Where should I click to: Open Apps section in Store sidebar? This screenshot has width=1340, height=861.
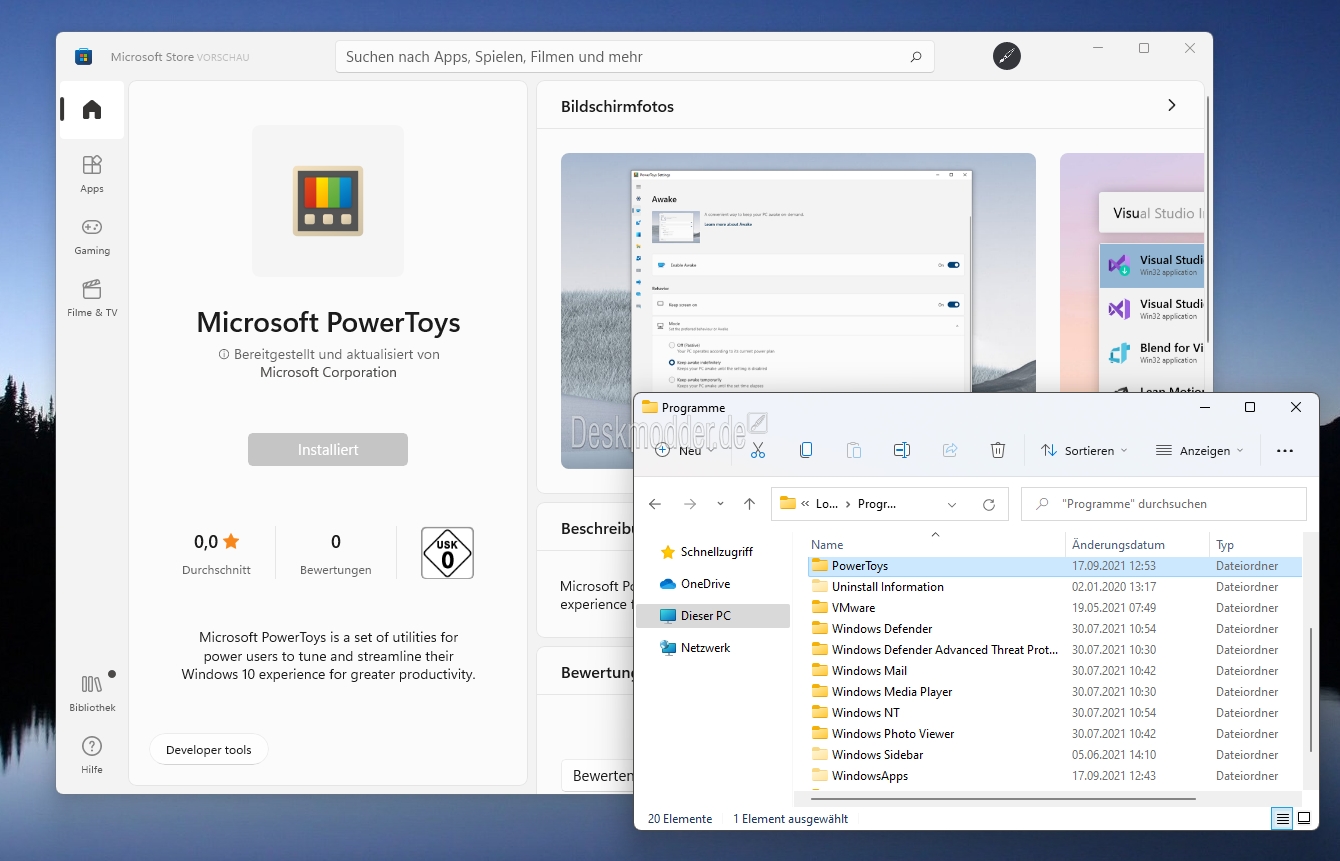click(x=92, y=174)
